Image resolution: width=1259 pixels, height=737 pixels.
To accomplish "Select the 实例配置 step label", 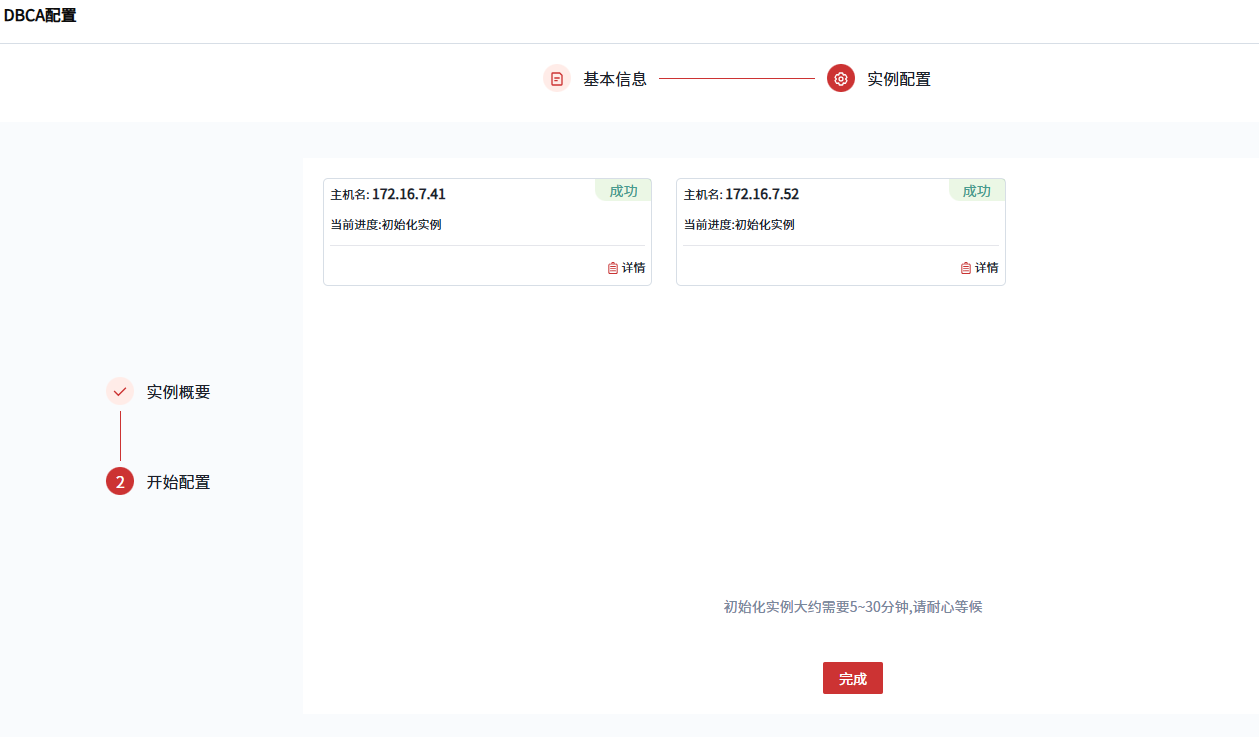I will coord(898,79).
